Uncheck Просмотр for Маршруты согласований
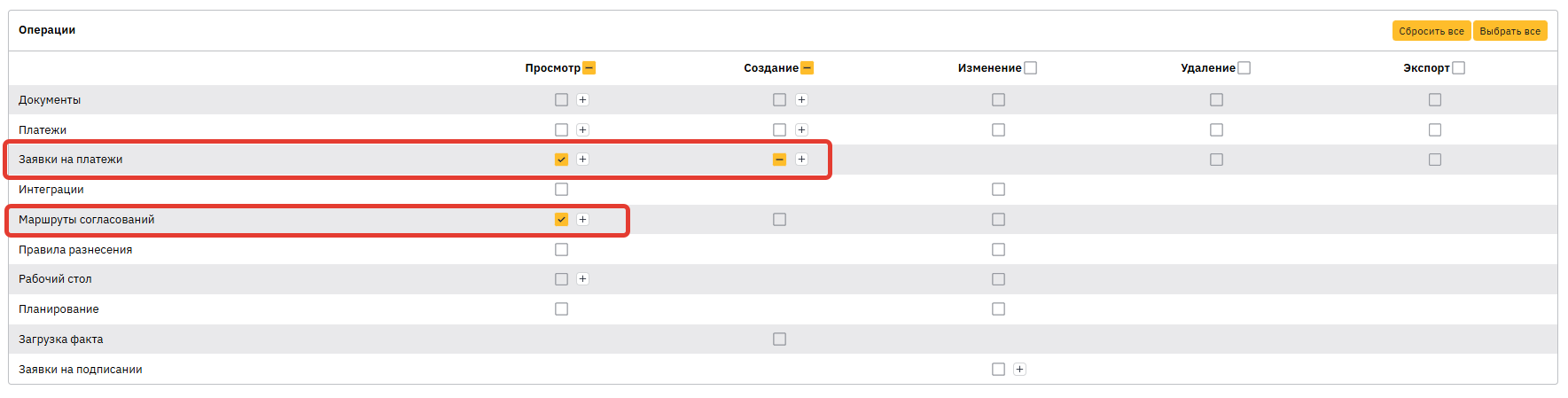 (x=561, y=220)
